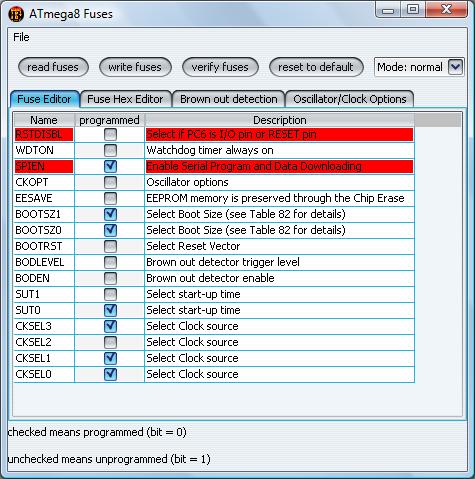
Task: Enable the BODLEVEL fuse checkbox
Action: tap(110, 262)
